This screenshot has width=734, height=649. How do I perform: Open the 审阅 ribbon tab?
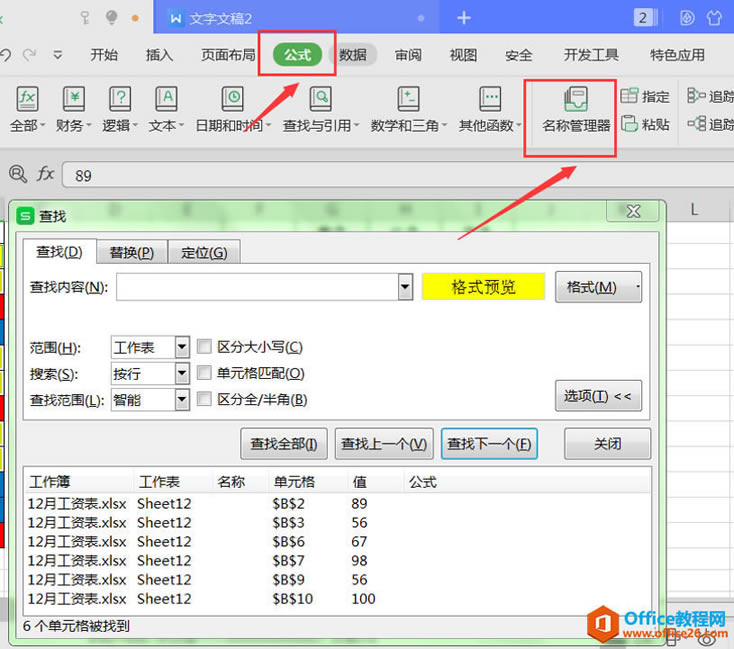click(x=408, y=55)
